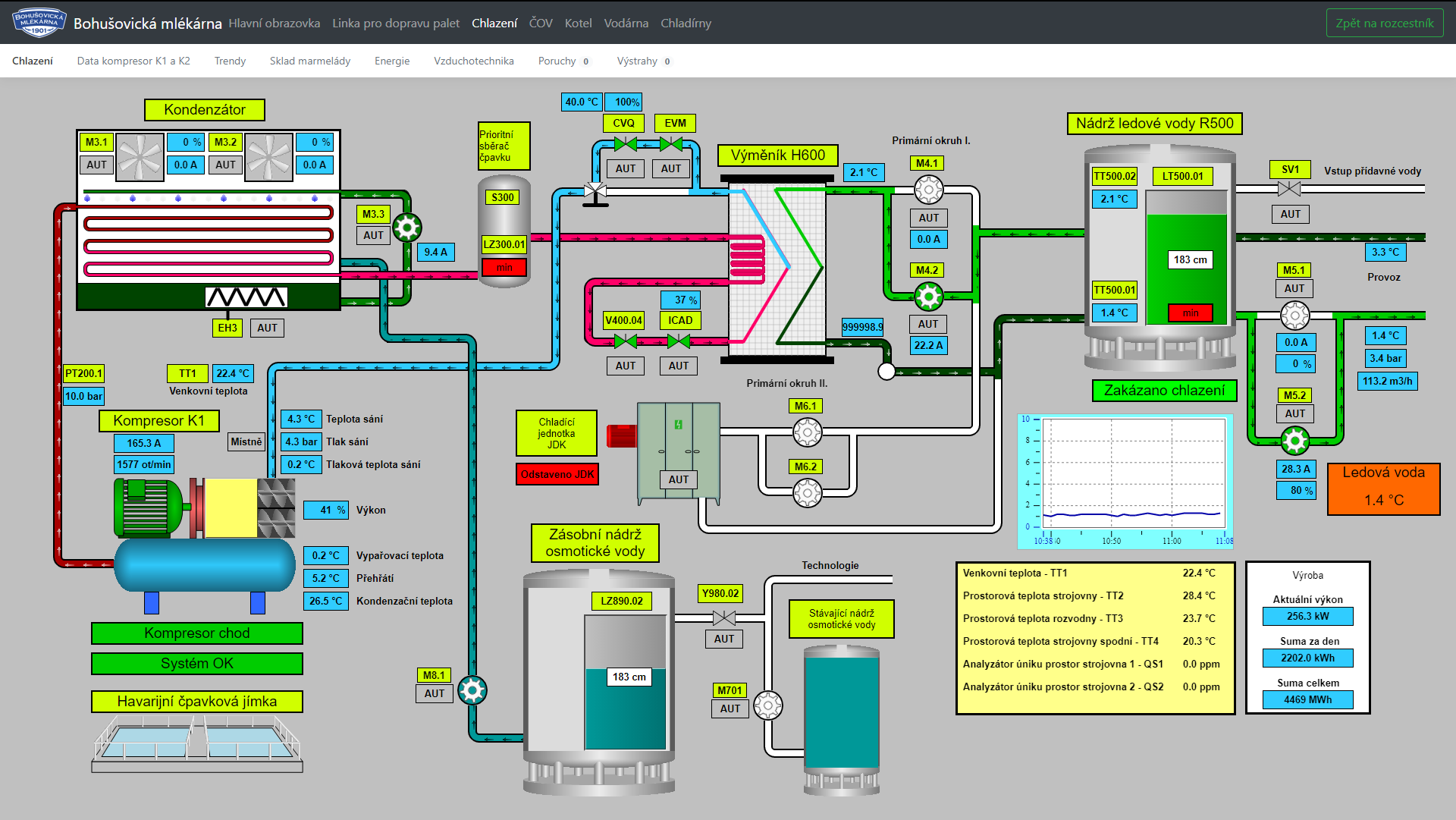Click the M3.1 condenser fan icon
1456x820 pixels.
(x=140, y=157)
